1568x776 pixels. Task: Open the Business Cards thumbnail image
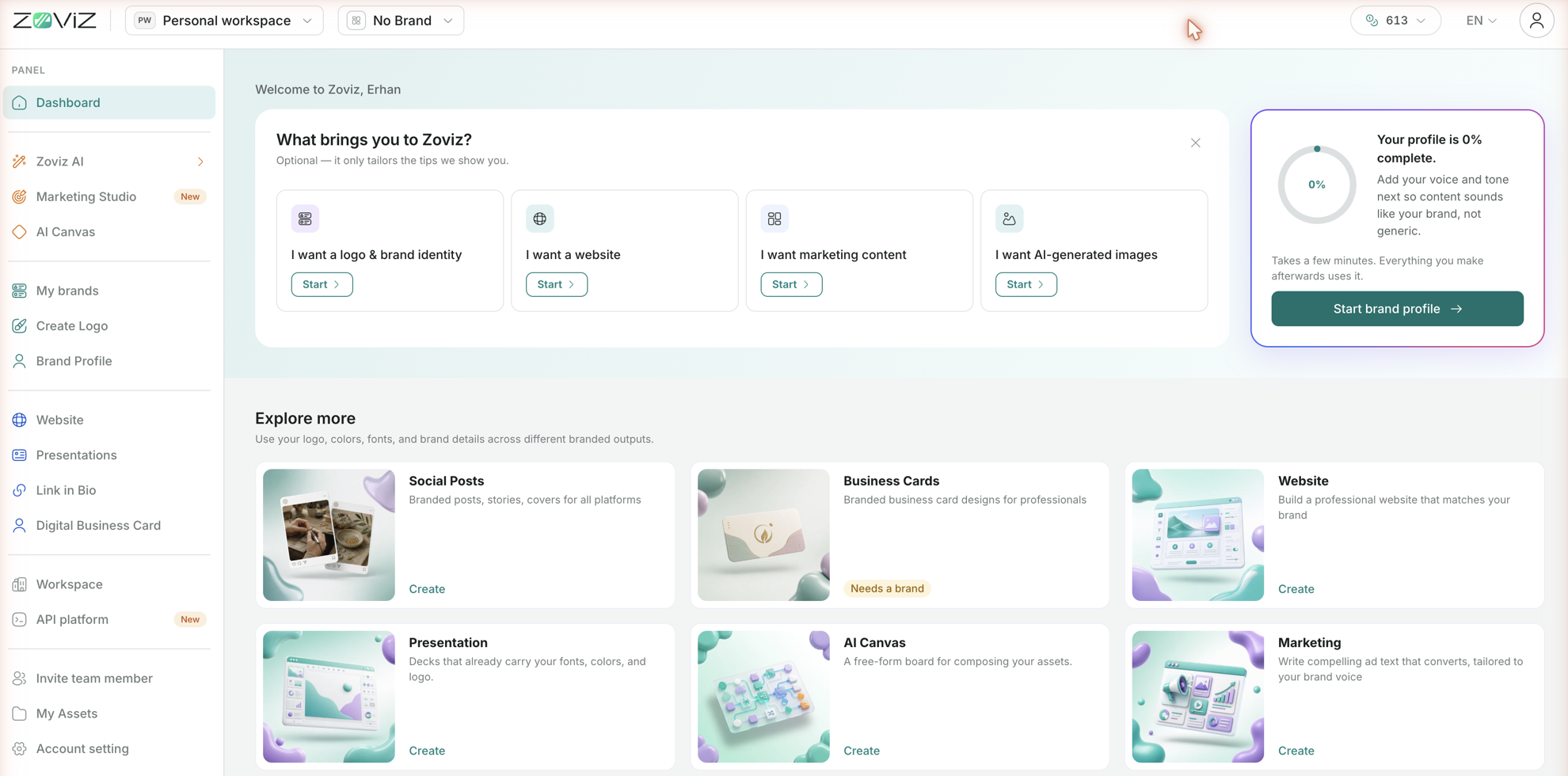[x=763, y=535]
